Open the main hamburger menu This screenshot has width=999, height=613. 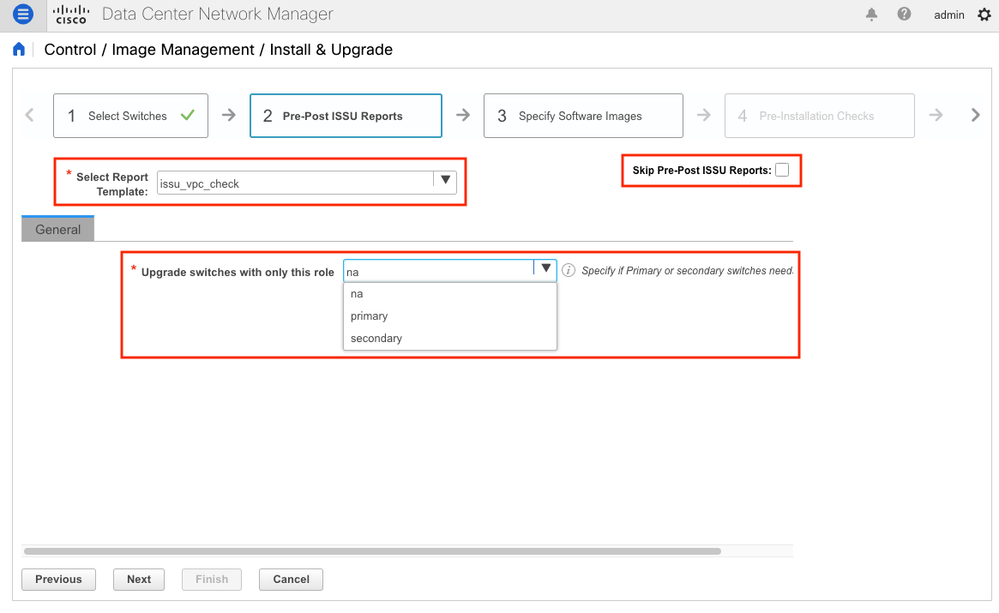pos(23,14)
